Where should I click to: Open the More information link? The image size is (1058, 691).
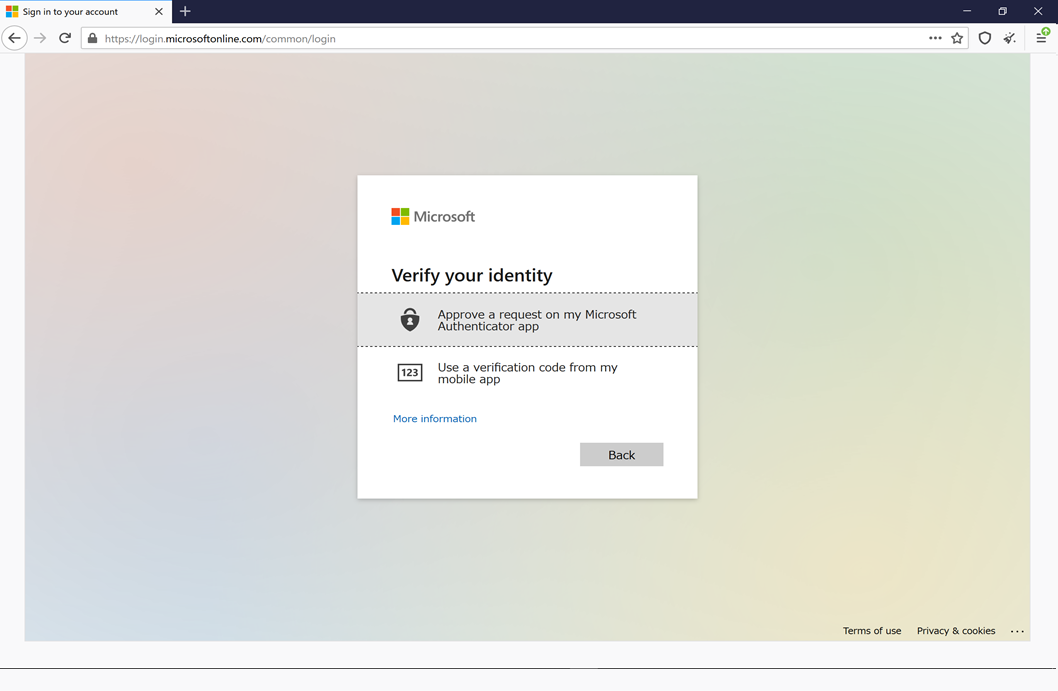(x=435, y=419)
